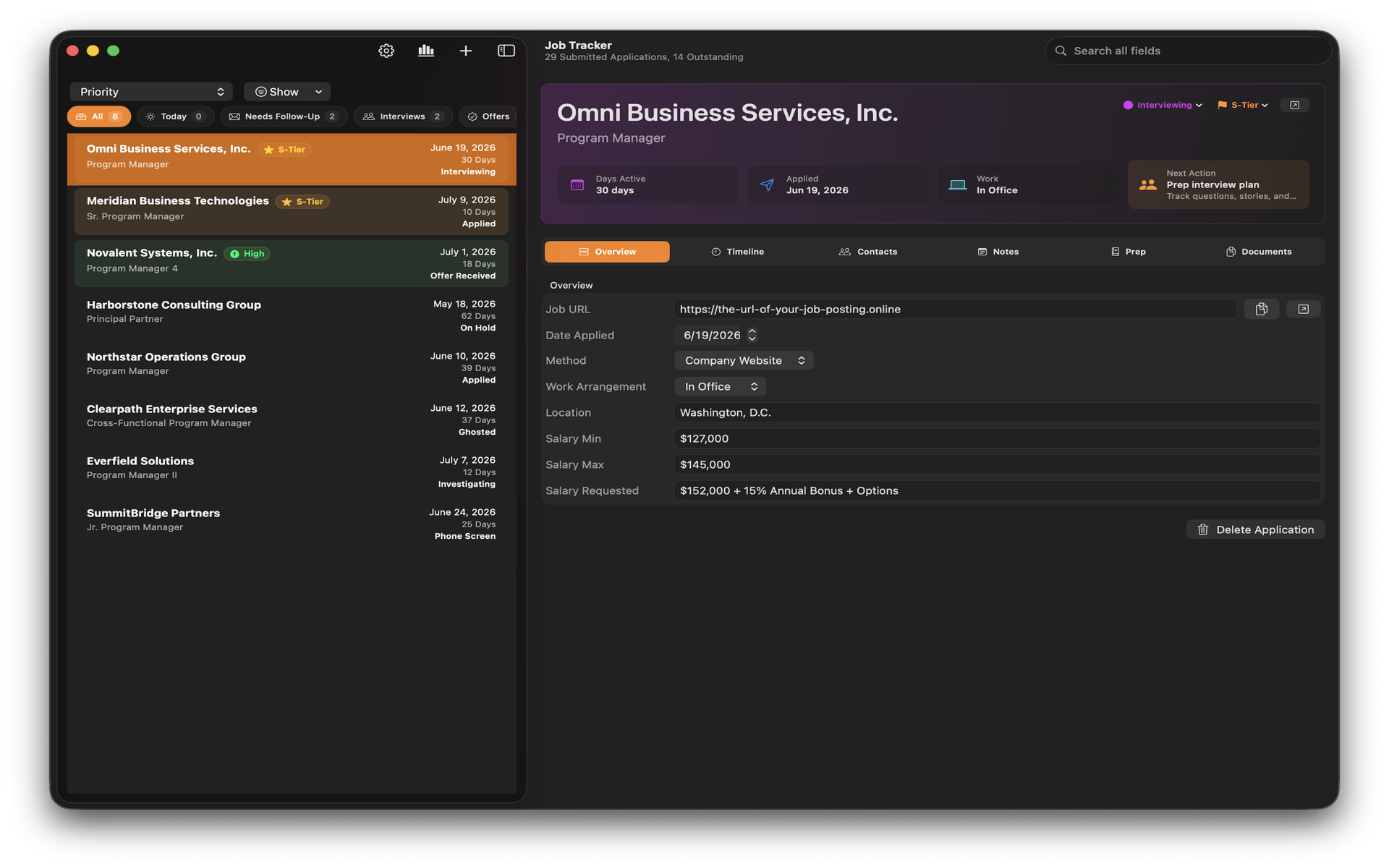Select the Omni Business Services, Inc. application row

(292, 159)
